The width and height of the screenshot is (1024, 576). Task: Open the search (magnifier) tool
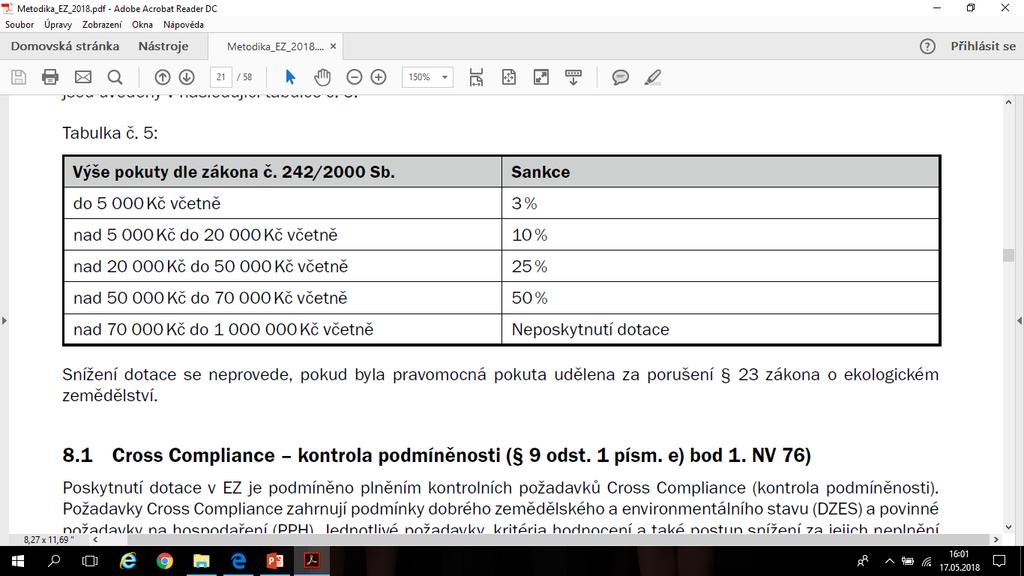(115, 77)
